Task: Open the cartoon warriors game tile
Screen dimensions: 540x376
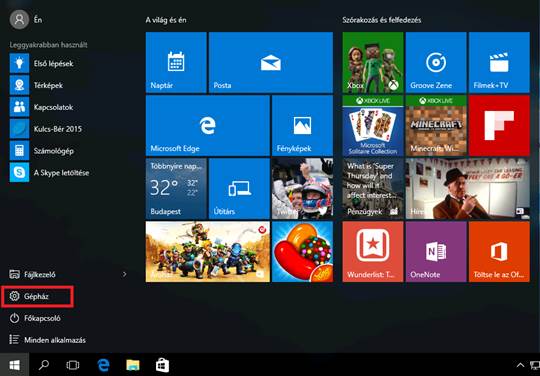Action: [208, 252]
